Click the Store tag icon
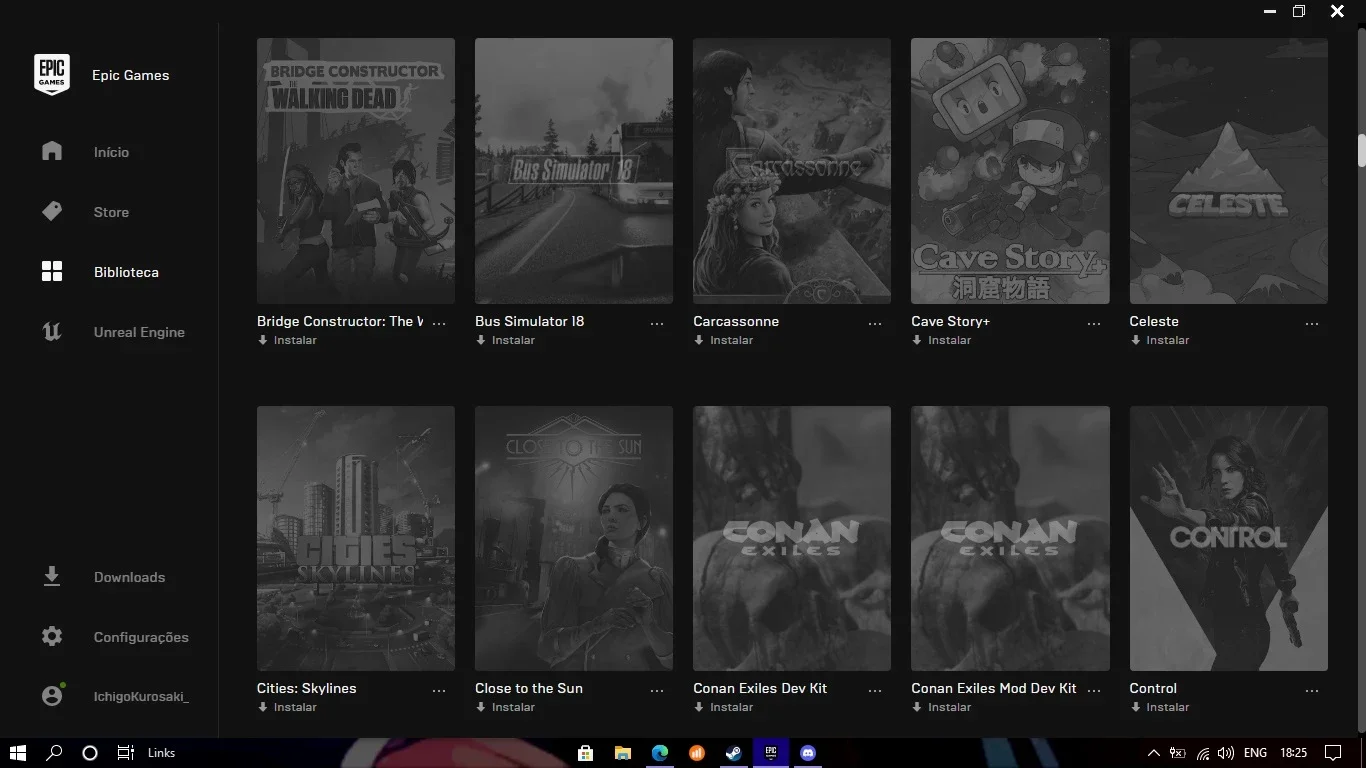Screen dimensions: 1366x768 52,211
